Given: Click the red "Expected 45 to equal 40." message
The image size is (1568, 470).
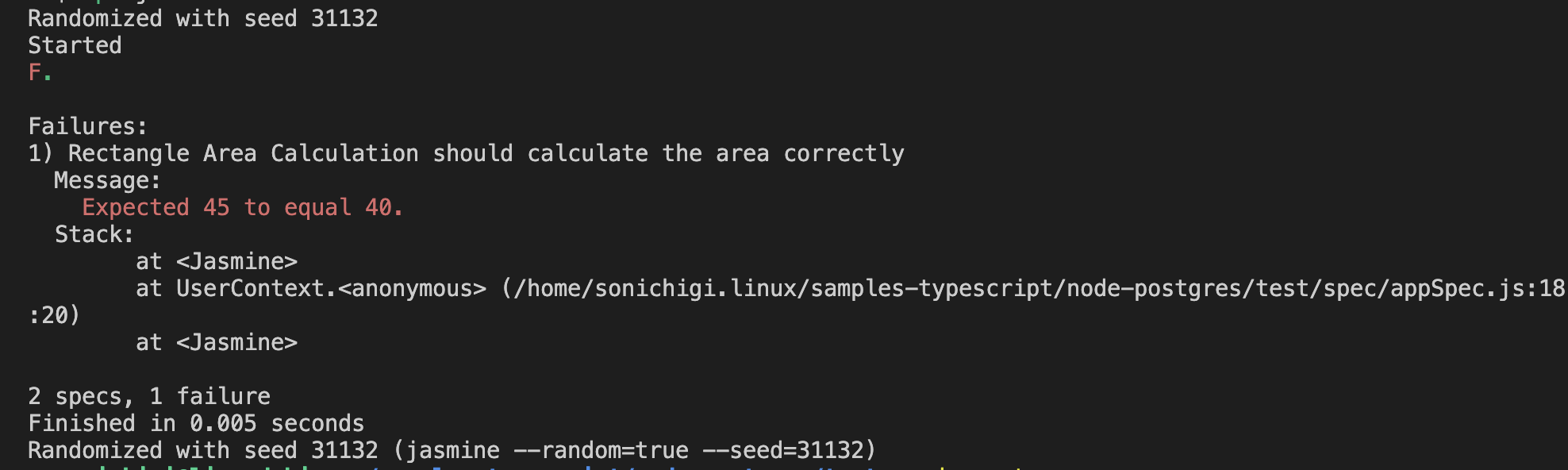Looking at the screenshot, I should (243, 207).
